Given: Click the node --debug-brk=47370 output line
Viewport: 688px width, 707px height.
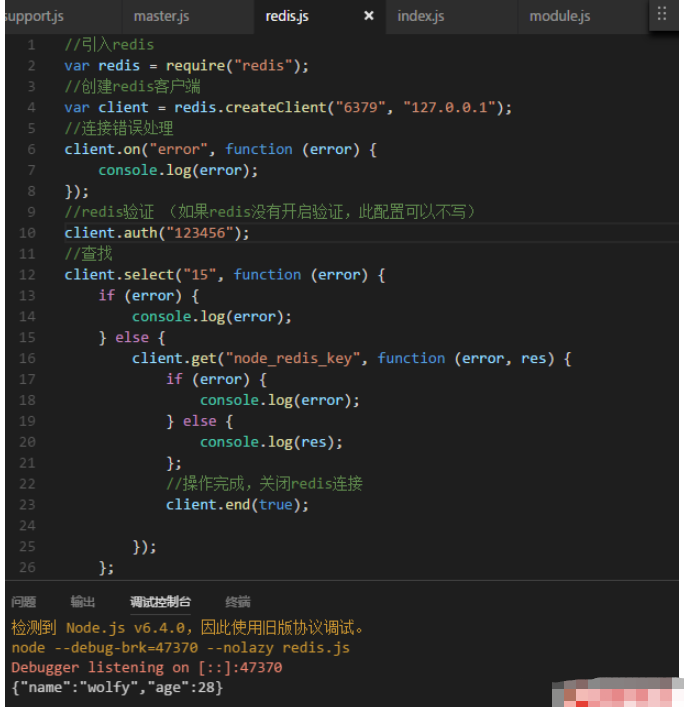Looking at the screenshot, I should 180,648.
